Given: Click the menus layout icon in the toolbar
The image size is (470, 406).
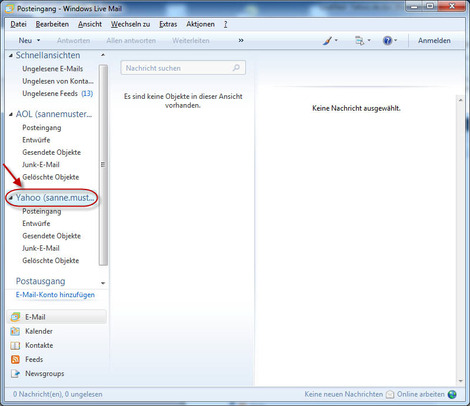Looking at the screenshot, I should click(359, 41).
